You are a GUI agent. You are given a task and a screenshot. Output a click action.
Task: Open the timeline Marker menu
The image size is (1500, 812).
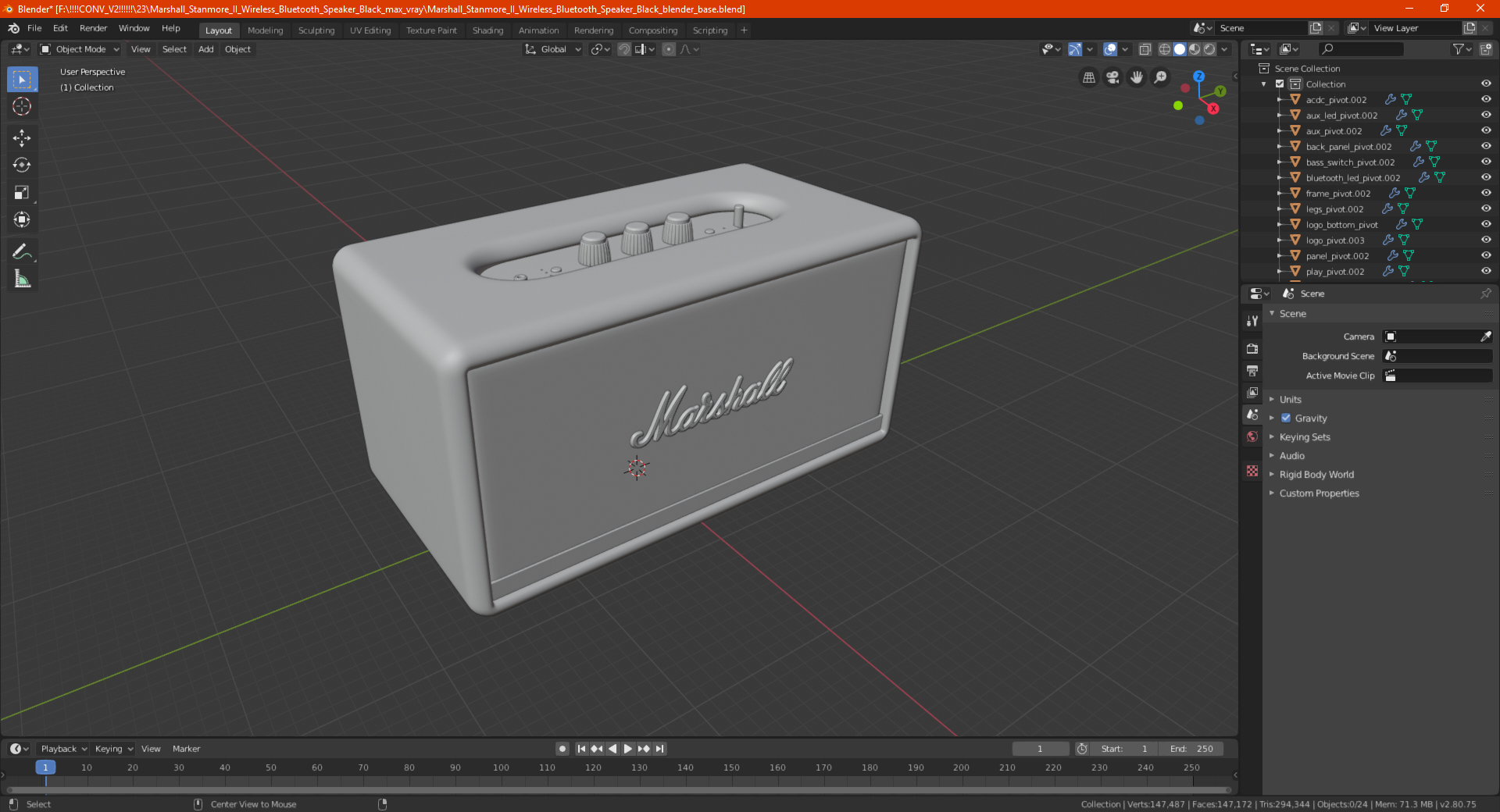pos(186,749)
